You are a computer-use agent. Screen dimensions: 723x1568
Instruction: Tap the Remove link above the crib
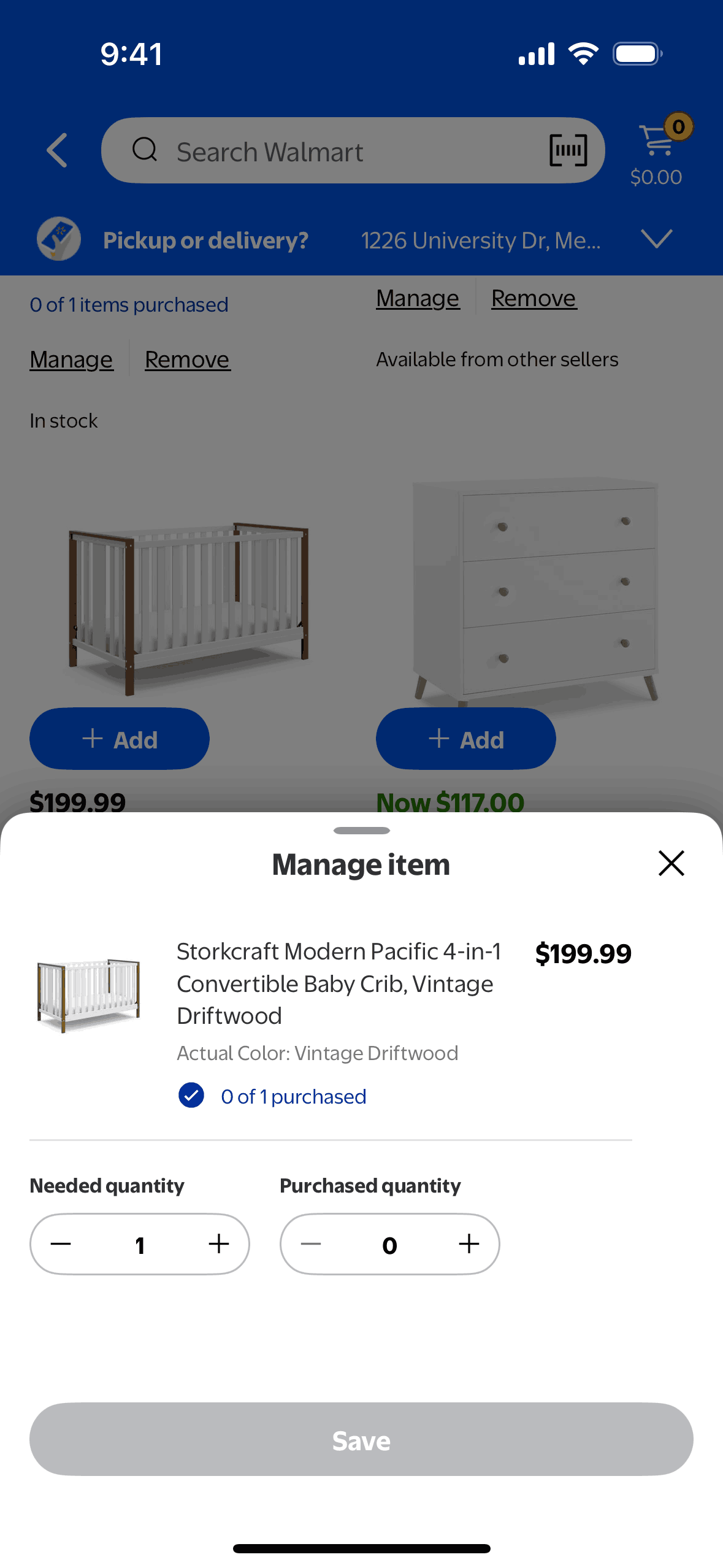[187, 359]
